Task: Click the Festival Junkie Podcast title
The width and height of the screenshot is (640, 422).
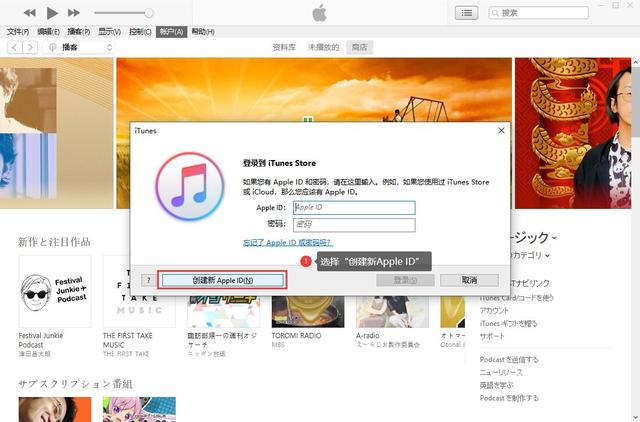Action: coord(41,340)
